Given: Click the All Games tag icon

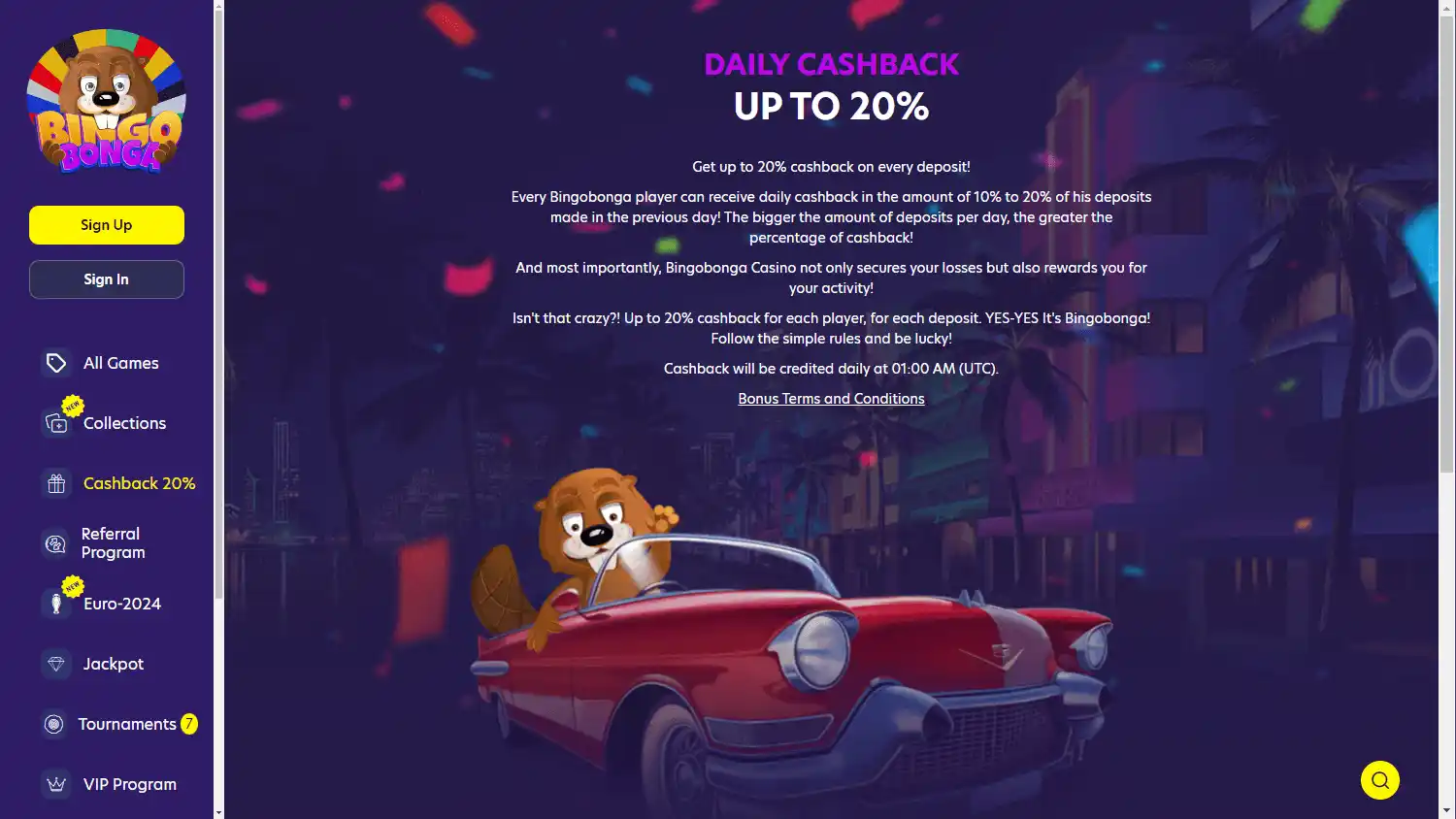Looking at the screenshot, I should pyautogui.click(x=56, y=363).
